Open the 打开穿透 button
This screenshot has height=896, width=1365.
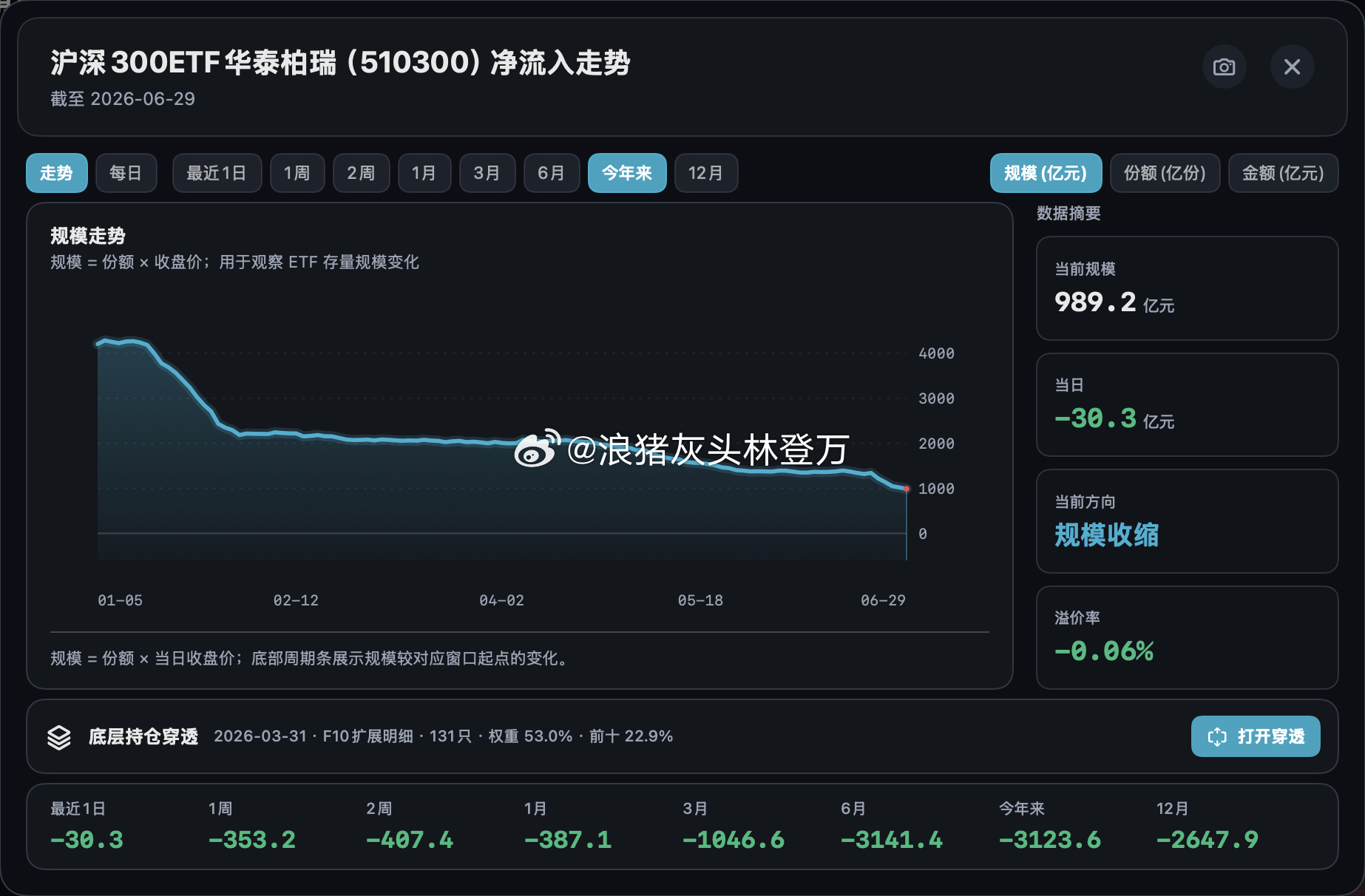click(1255, 736)
